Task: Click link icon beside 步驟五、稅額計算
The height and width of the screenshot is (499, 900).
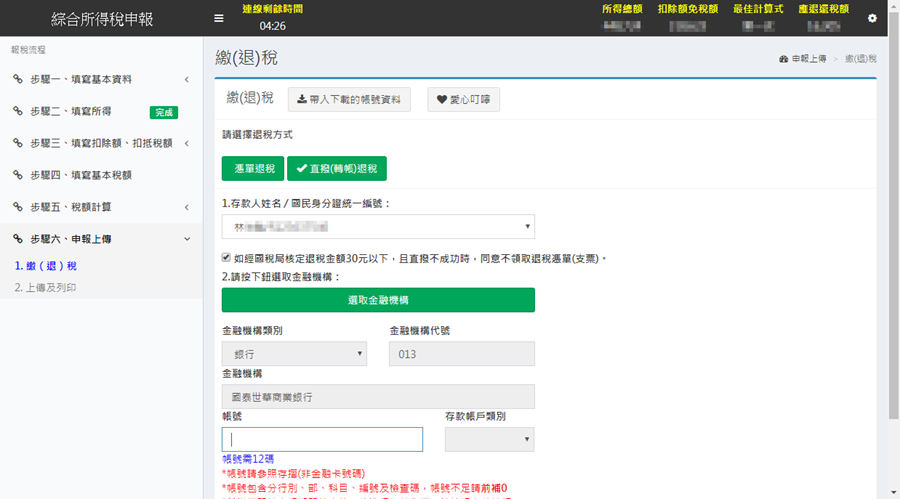Action: [17, 207]
